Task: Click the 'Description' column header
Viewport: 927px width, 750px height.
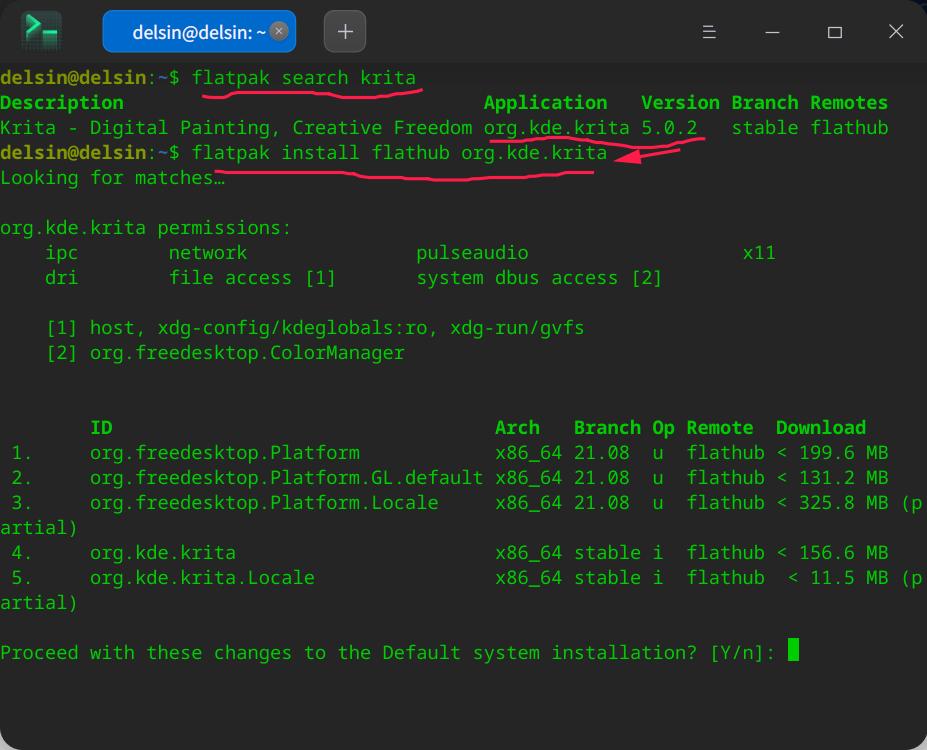Action: pos(62,103)
